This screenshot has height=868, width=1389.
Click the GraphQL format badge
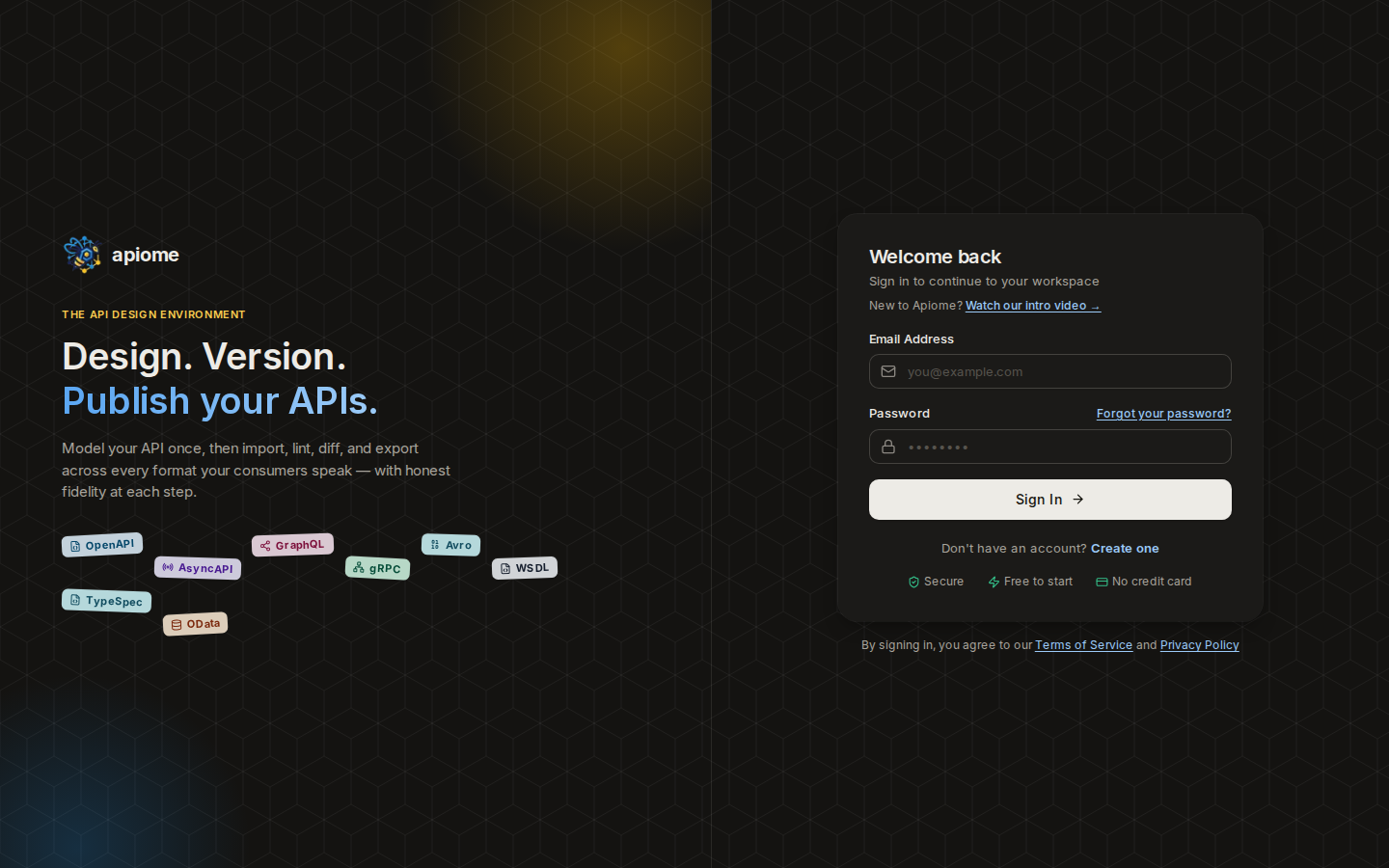coord(292,545)
